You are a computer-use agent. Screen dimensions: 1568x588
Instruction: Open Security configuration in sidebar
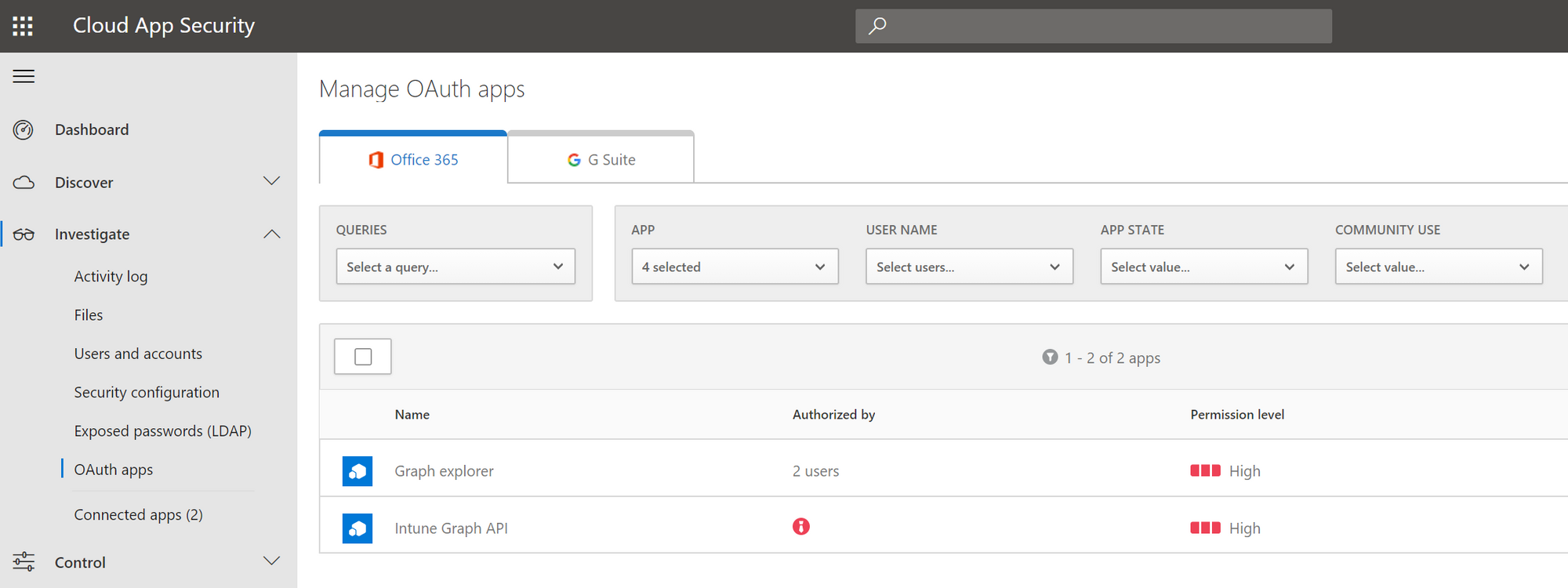coord(147,392)
